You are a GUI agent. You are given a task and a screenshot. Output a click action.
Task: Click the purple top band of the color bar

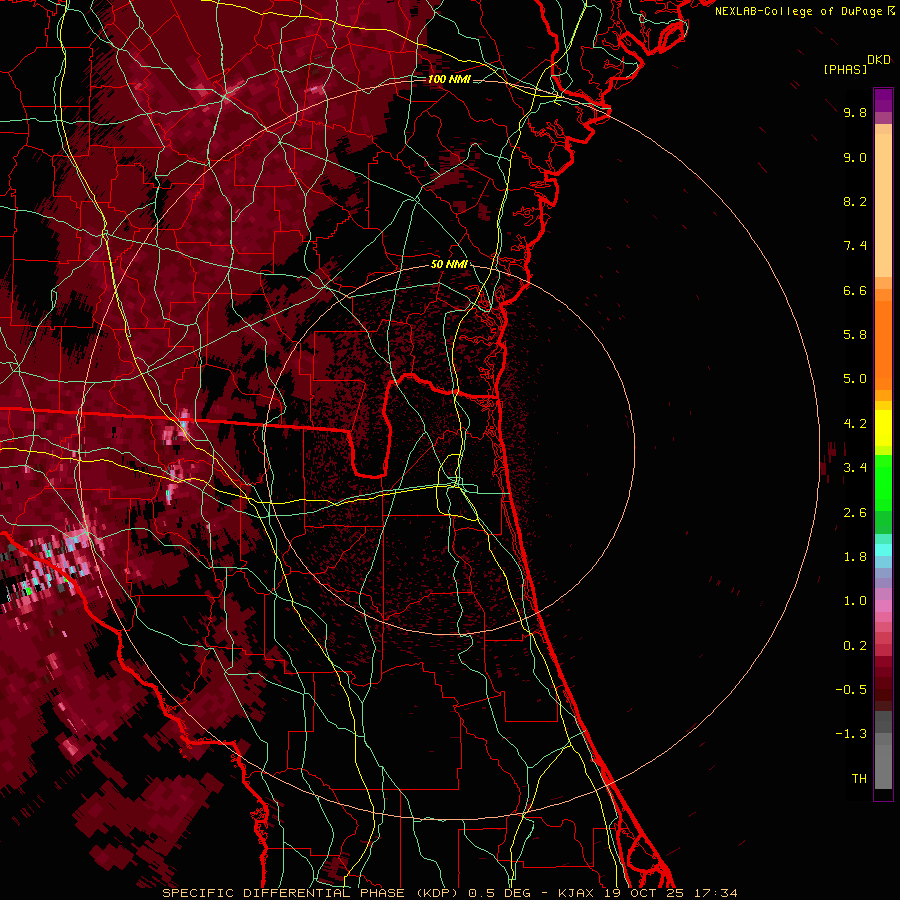[x=883, y=100]
